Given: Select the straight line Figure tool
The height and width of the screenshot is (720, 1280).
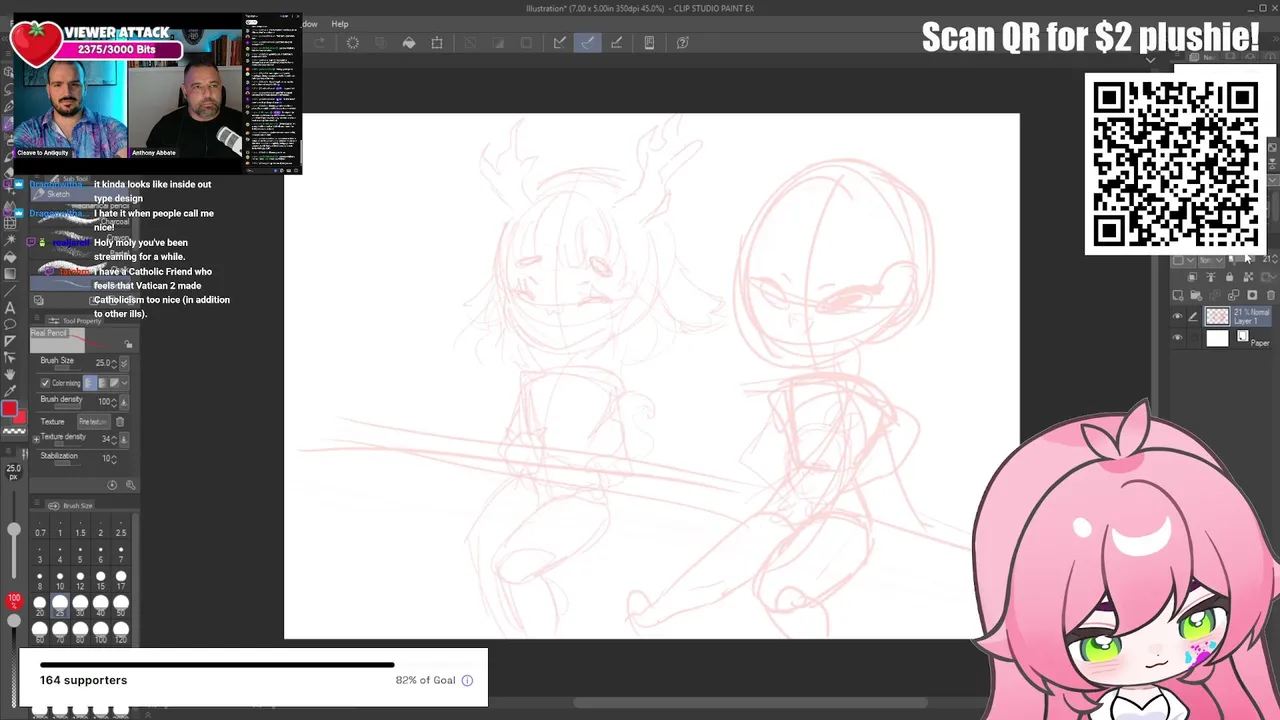Looking at the screenshot, I should click(x=10, y=290).
